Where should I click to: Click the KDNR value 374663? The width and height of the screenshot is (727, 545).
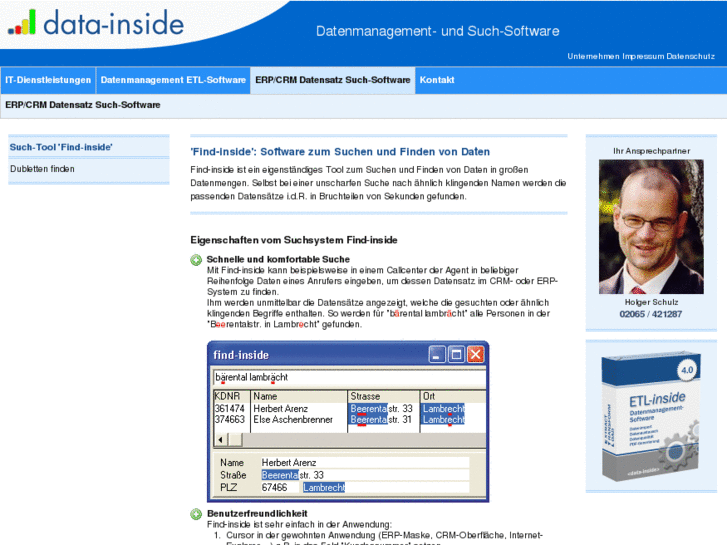tap(230, 419)
